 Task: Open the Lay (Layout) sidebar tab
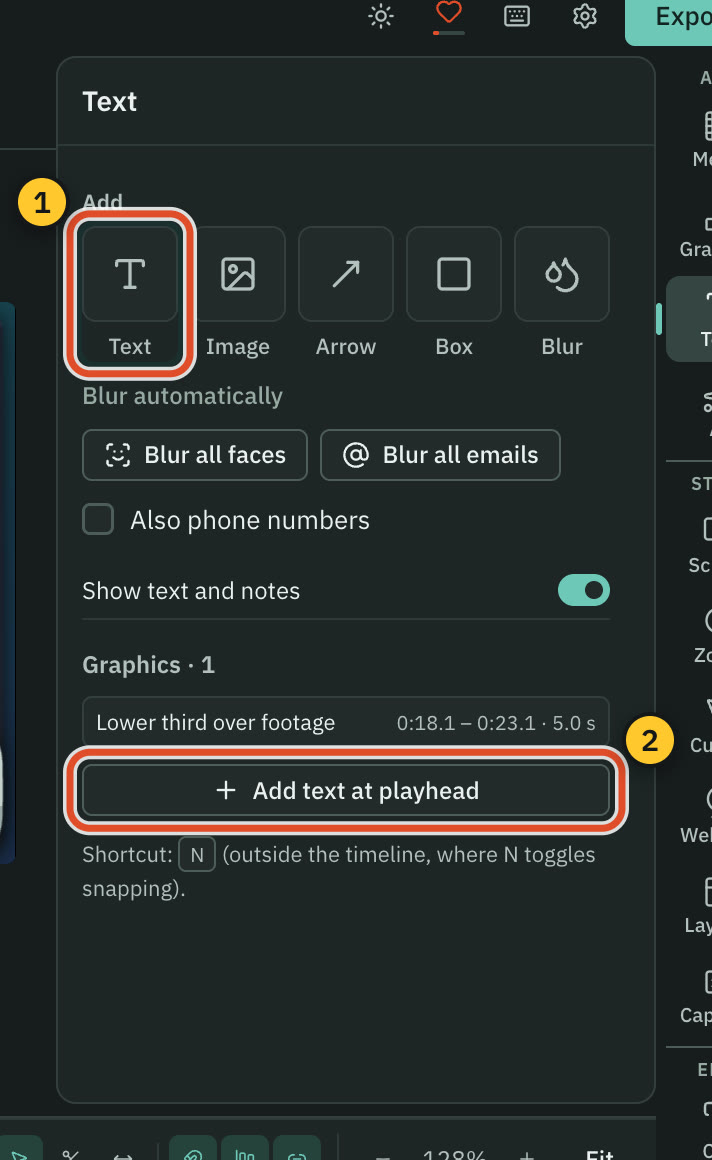[697, 907]
